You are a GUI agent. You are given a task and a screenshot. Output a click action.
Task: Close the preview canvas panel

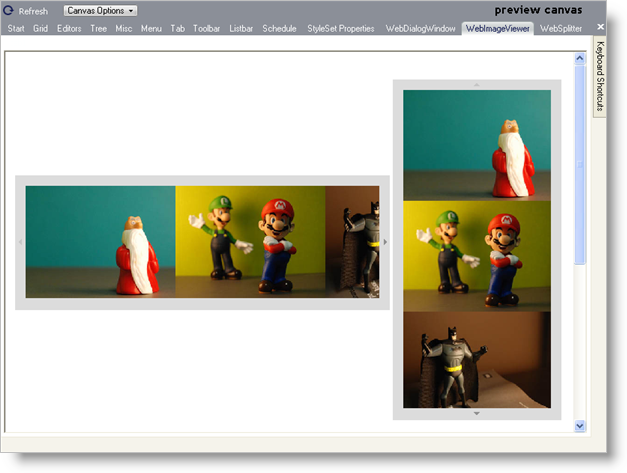[600, 27]
